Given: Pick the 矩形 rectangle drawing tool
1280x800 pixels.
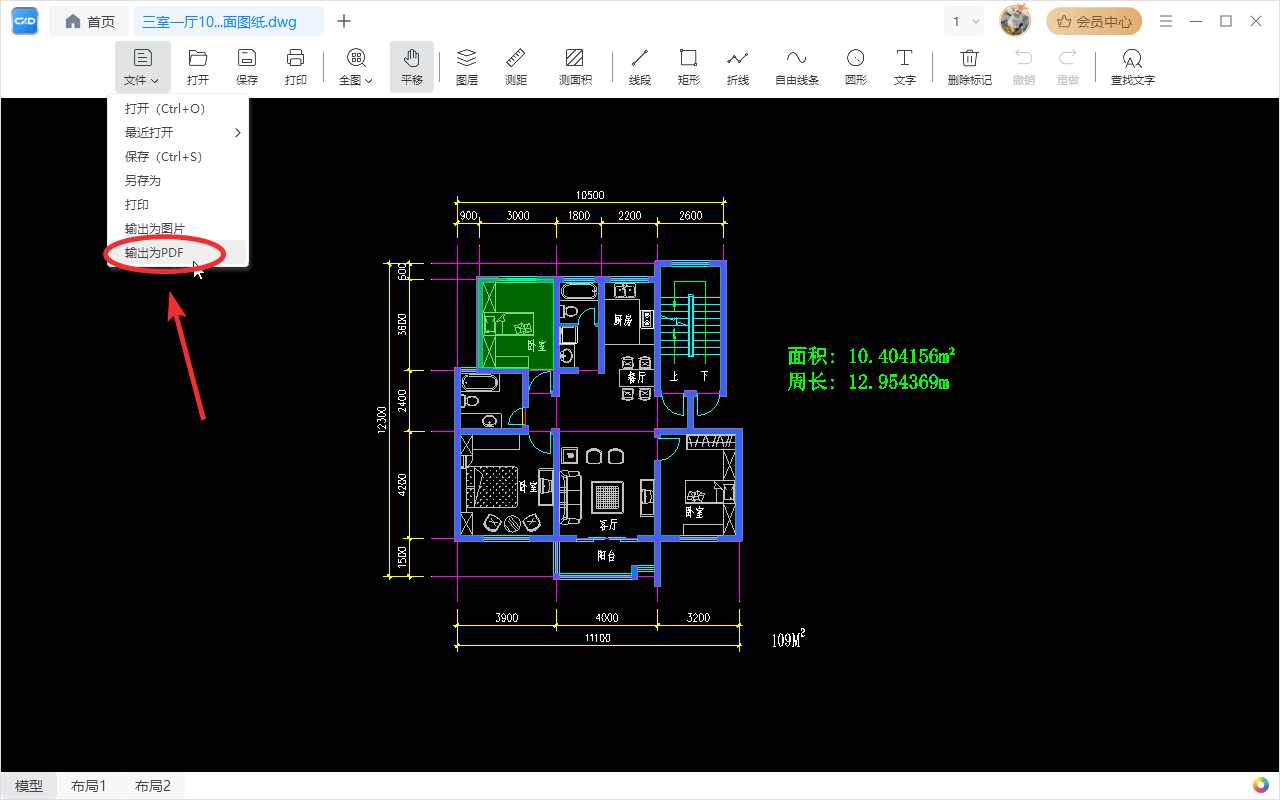Looking at the screenshot, I should pyautogui.click(x=689, y=67).
